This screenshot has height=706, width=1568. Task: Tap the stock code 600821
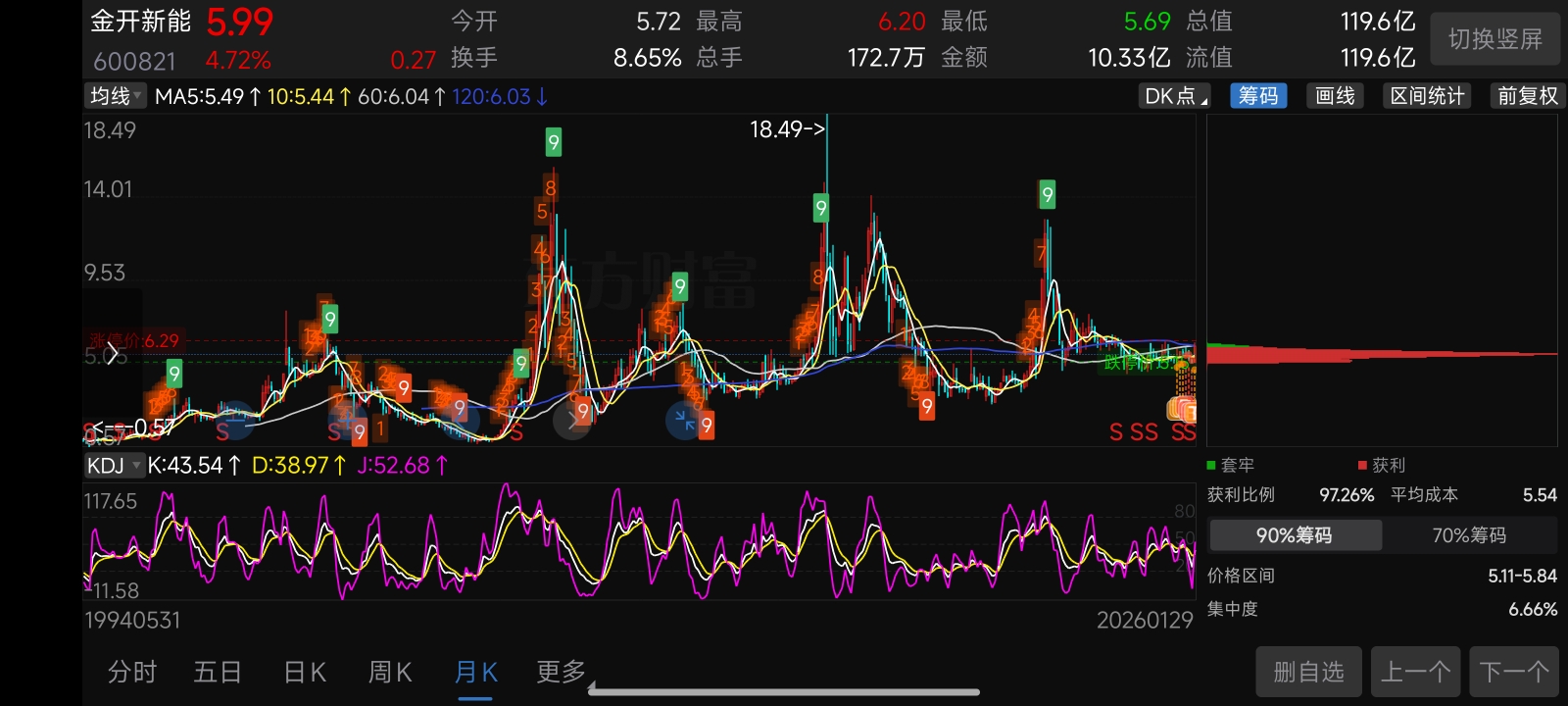click(134, 62)
